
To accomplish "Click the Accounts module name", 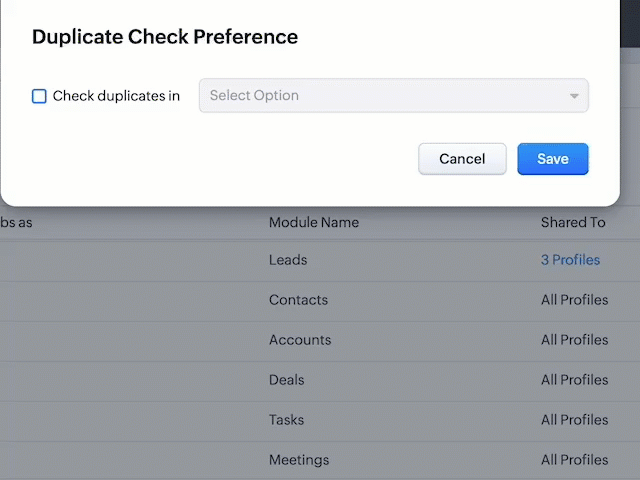I will coord(300,340).
